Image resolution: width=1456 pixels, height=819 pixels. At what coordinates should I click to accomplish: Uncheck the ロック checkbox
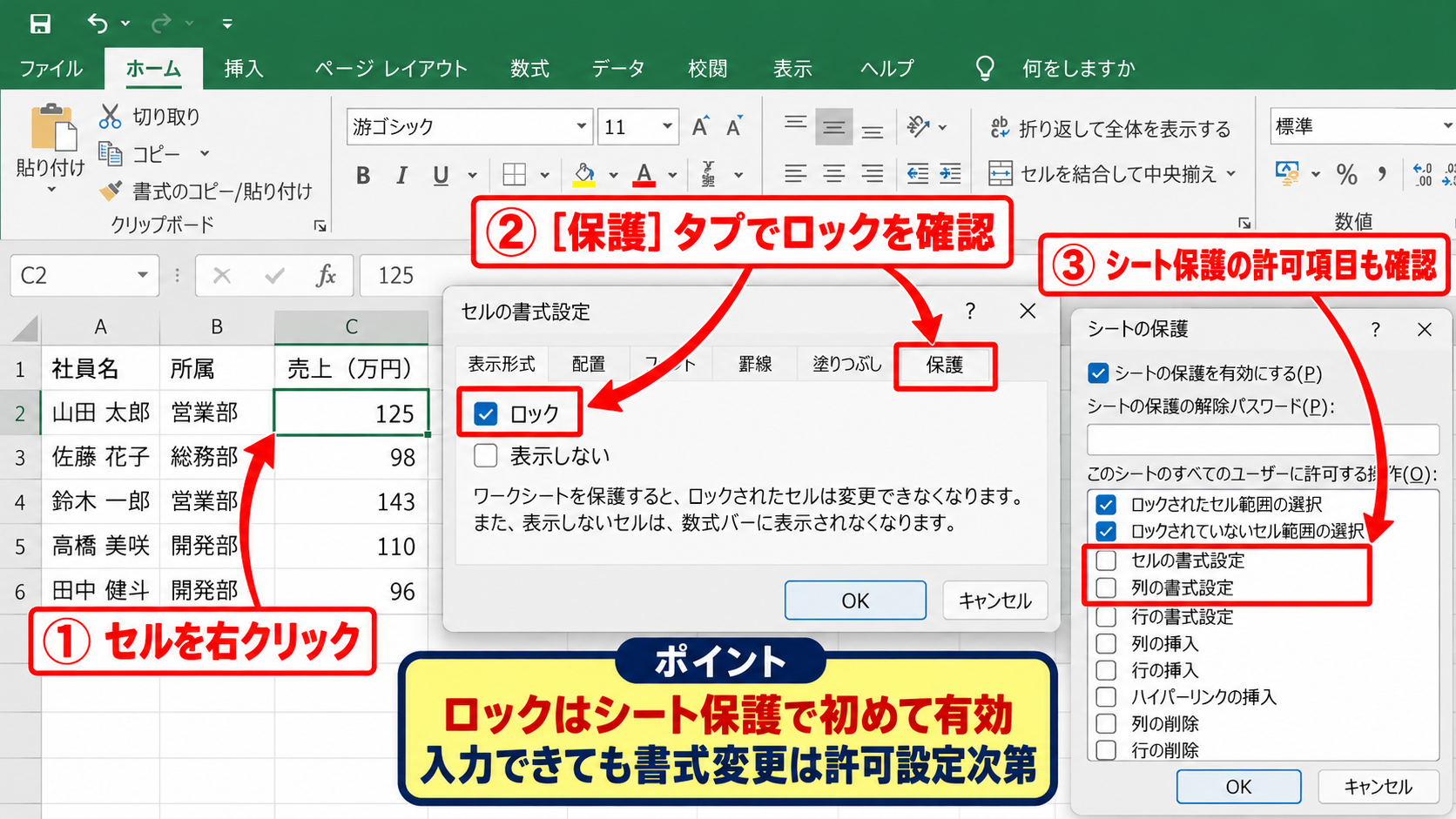485,413
